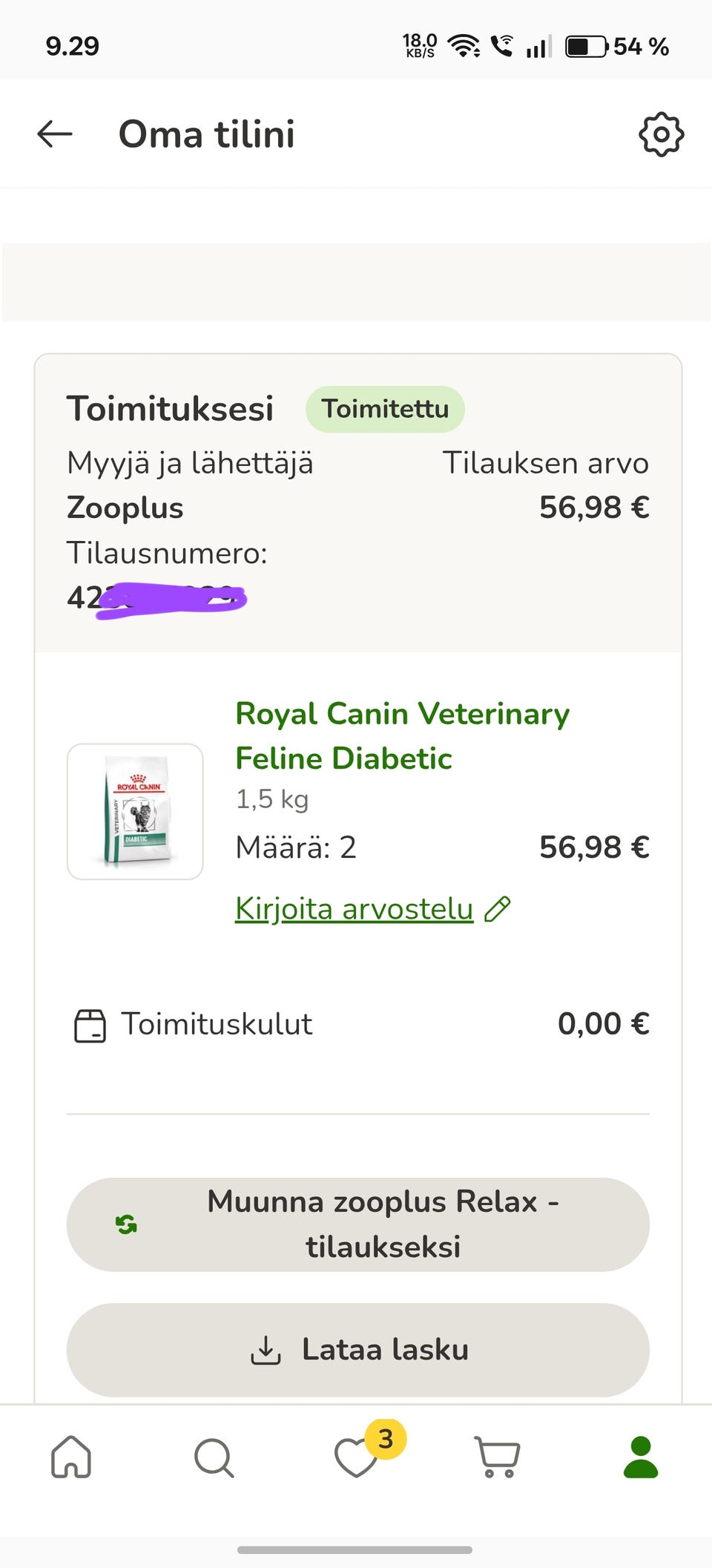The width and height of the screenshot is (712, 1568).
Task: Open Royal Canin Veterinary Feline Diabetic product
Action: click(402, 736)
